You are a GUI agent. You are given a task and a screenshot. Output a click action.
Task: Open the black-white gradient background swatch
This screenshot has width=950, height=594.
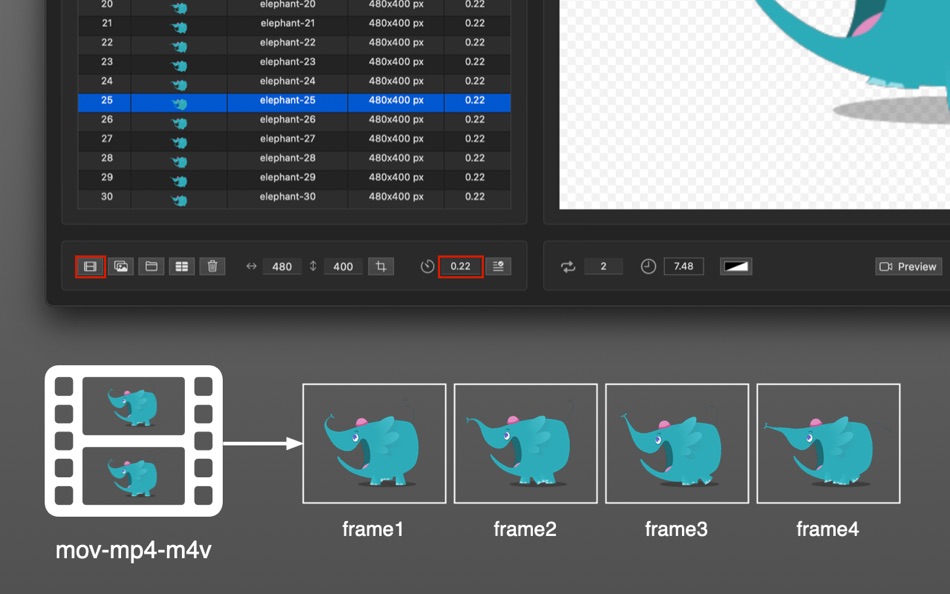[736, 267]
